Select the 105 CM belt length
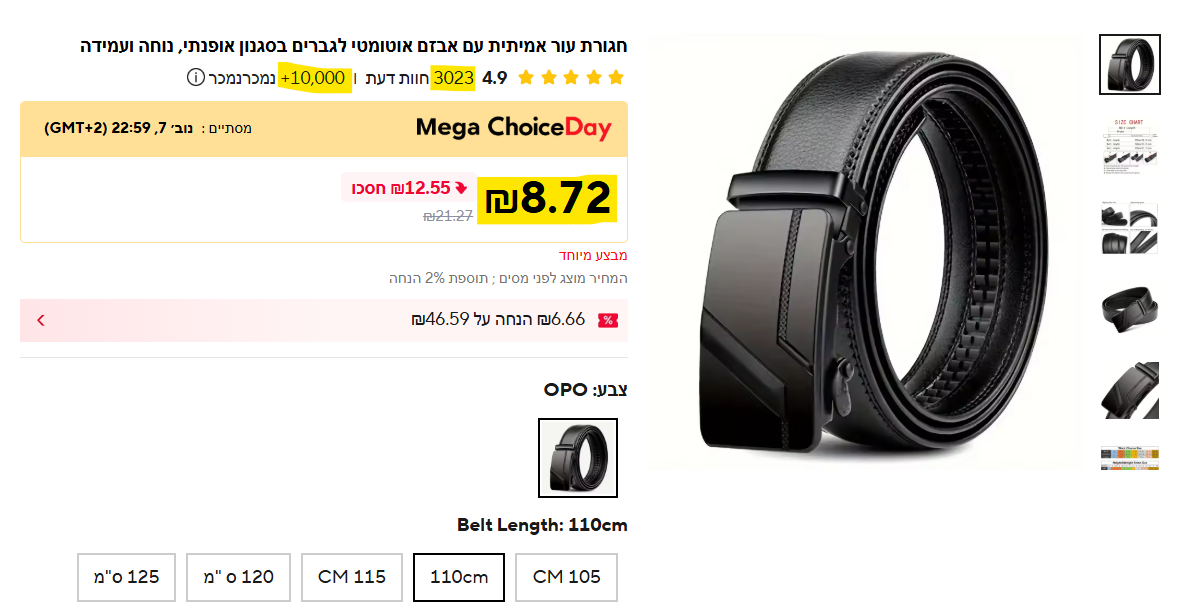The image size is (1180, 612). (x=566, y=577)
